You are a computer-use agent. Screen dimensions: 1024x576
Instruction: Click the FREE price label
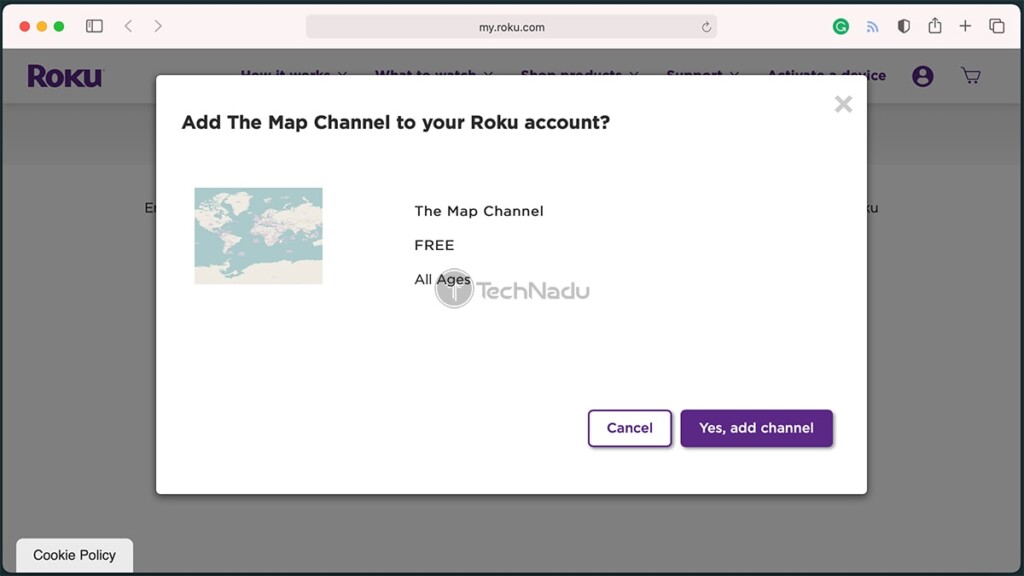[434, 245]
